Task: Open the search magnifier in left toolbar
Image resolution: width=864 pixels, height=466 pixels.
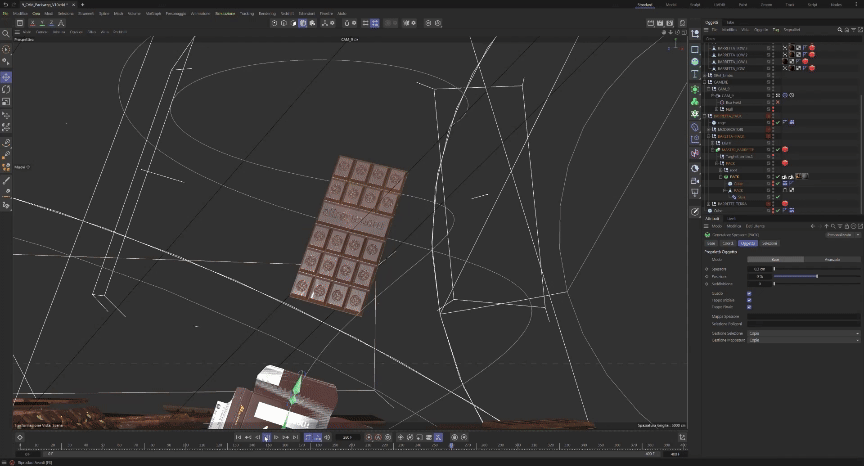Action: tap(6, 34)
